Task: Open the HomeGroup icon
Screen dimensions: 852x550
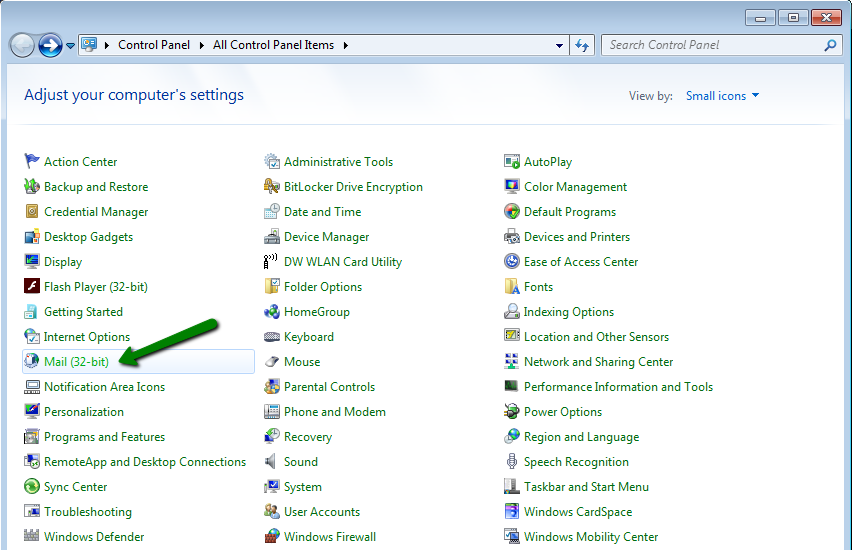Action: point(272,311)
